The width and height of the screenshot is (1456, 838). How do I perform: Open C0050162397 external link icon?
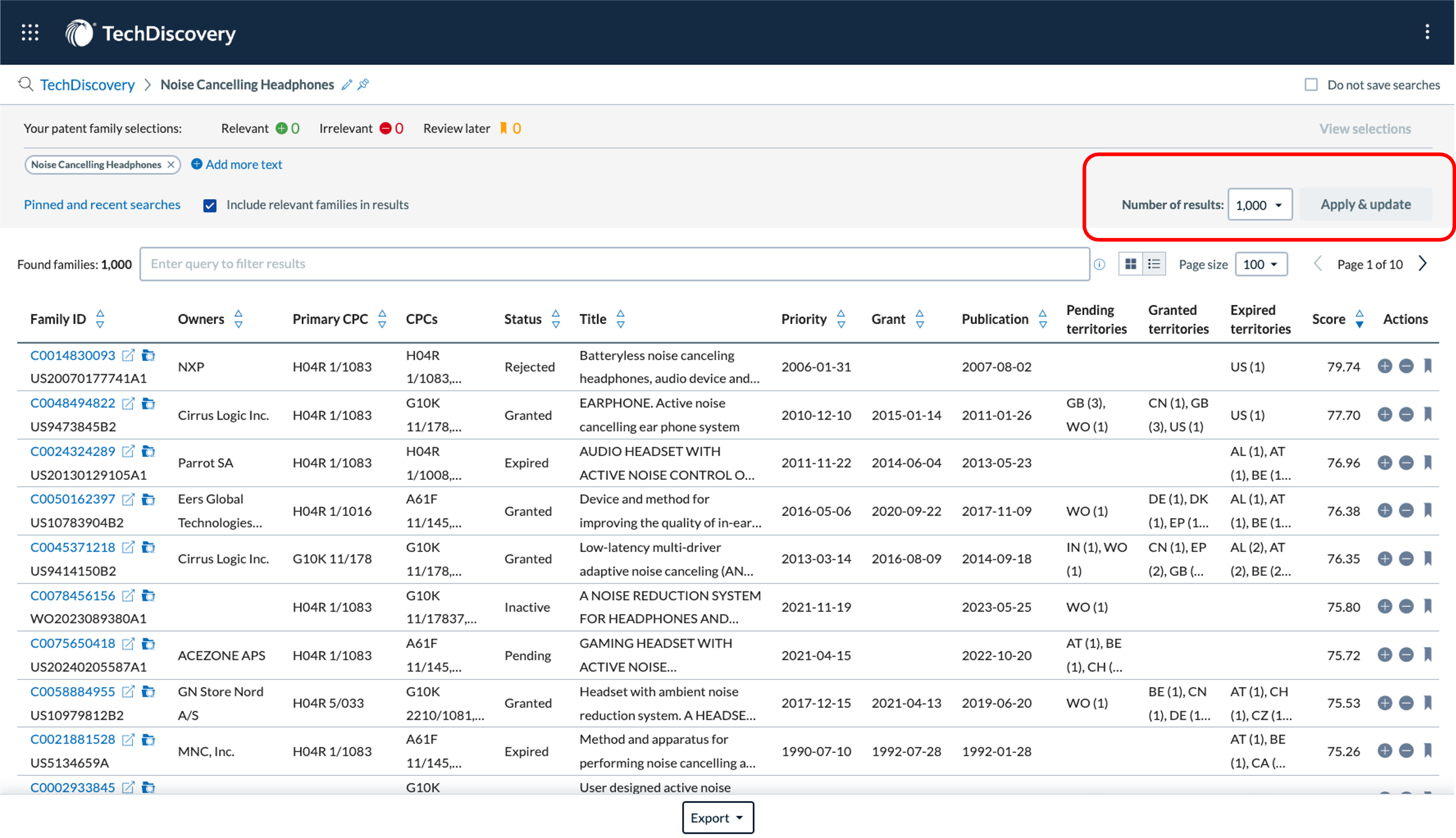tap(129, 500)
